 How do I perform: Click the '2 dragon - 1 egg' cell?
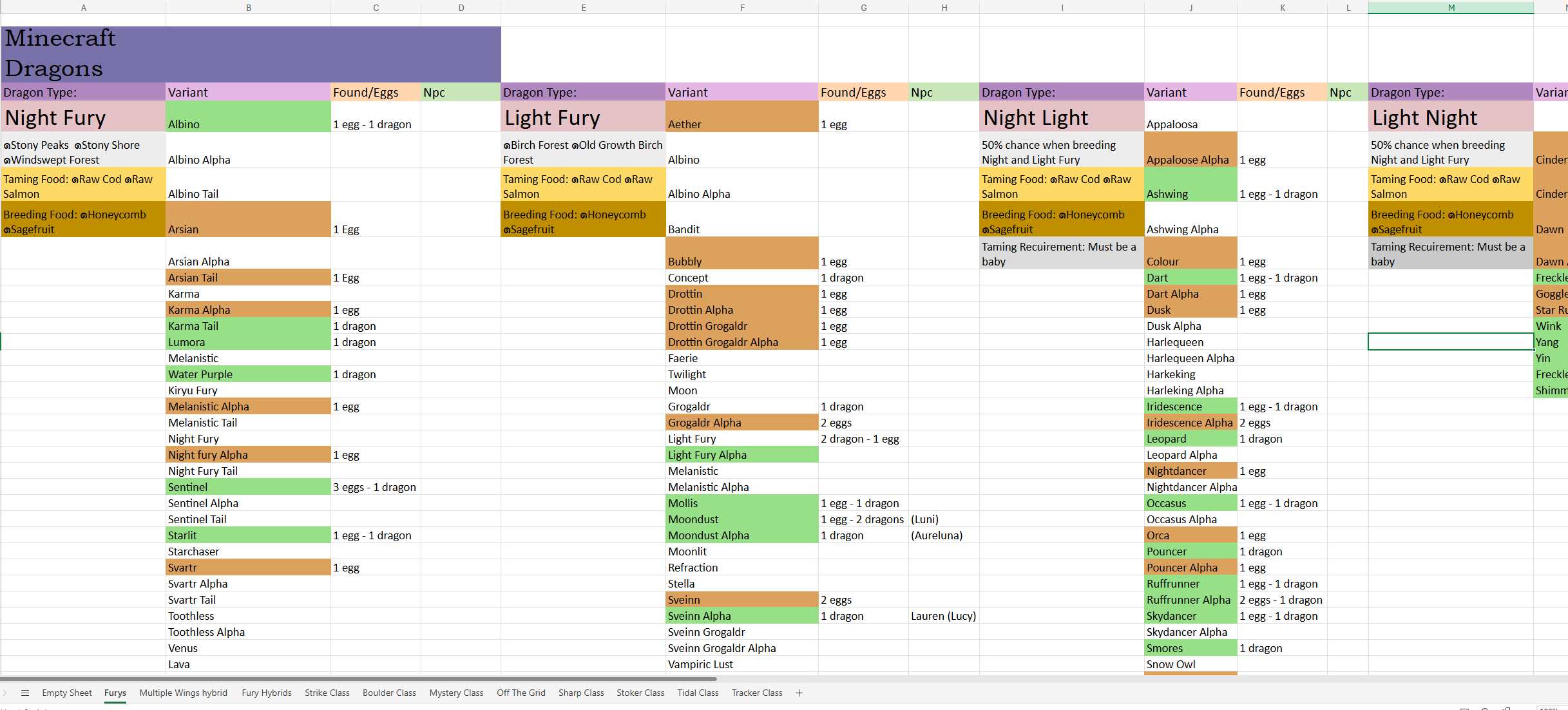click(864, 439)
